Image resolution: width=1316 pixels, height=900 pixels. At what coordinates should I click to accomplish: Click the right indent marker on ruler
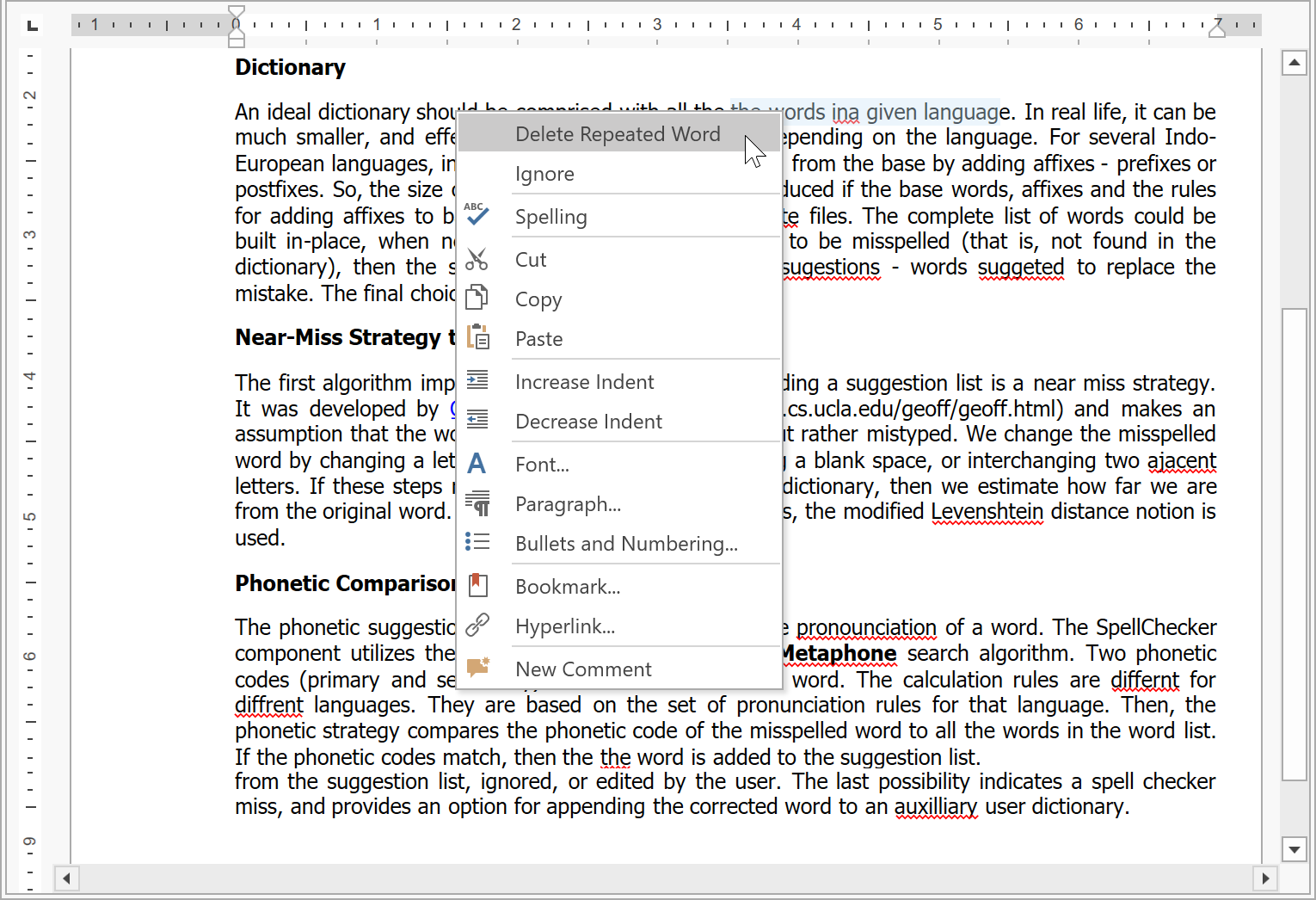click(x=1217, y=29)
